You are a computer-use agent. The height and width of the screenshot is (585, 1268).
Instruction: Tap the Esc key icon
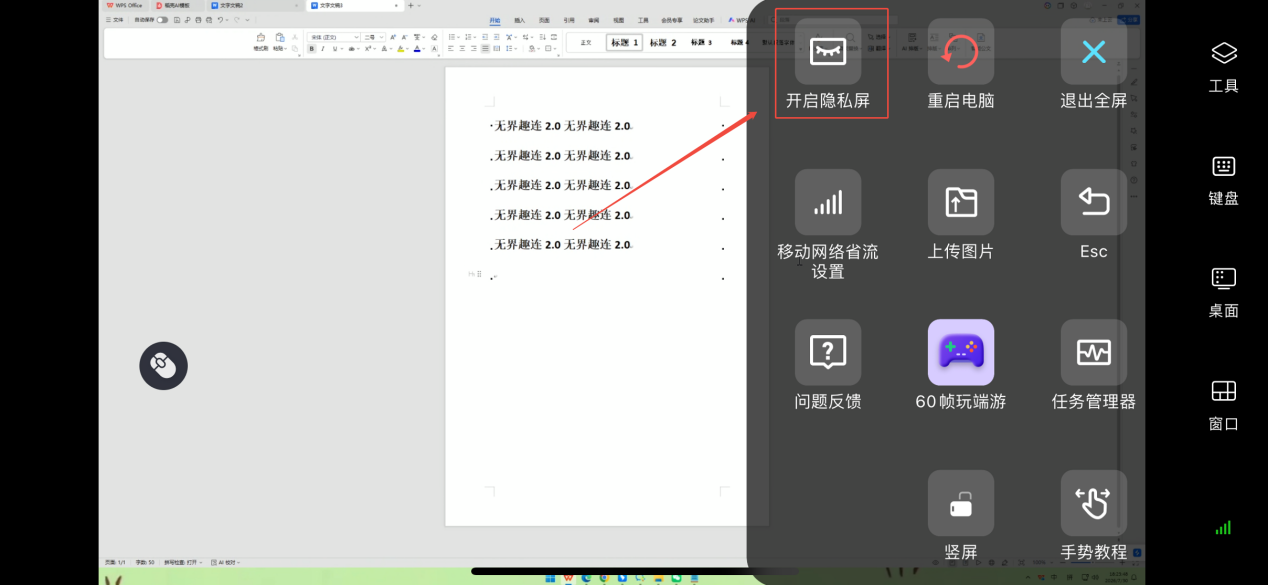click(1094, 202)
